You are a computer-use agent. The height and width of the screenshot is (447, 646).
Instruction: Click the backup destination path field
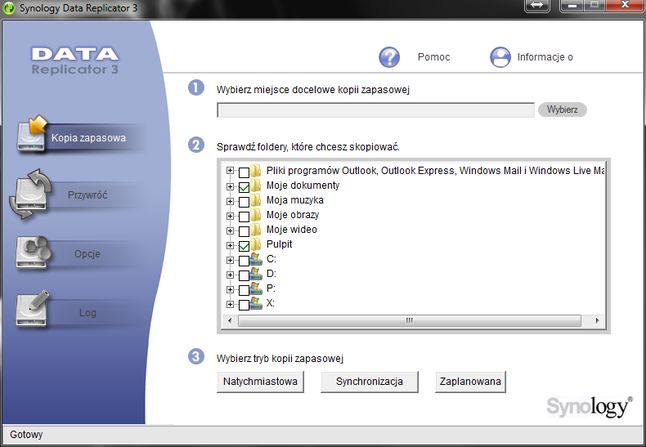coord(376,110)
